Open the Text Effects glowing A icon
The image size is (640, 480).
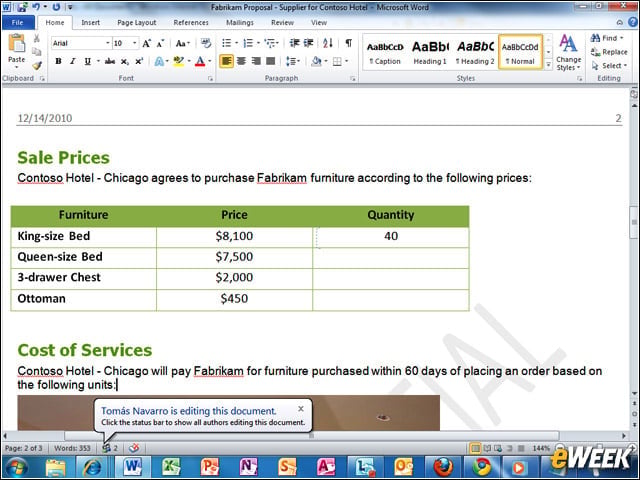click(159, 62)
